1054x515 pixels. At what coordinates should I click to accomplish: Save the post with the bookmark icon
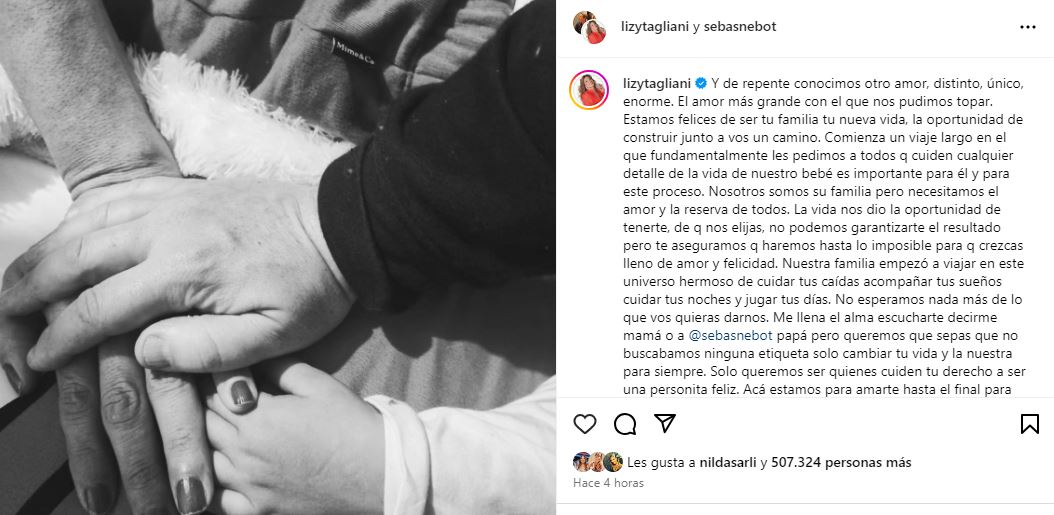pyautogui.click(x=1030, y=424)
